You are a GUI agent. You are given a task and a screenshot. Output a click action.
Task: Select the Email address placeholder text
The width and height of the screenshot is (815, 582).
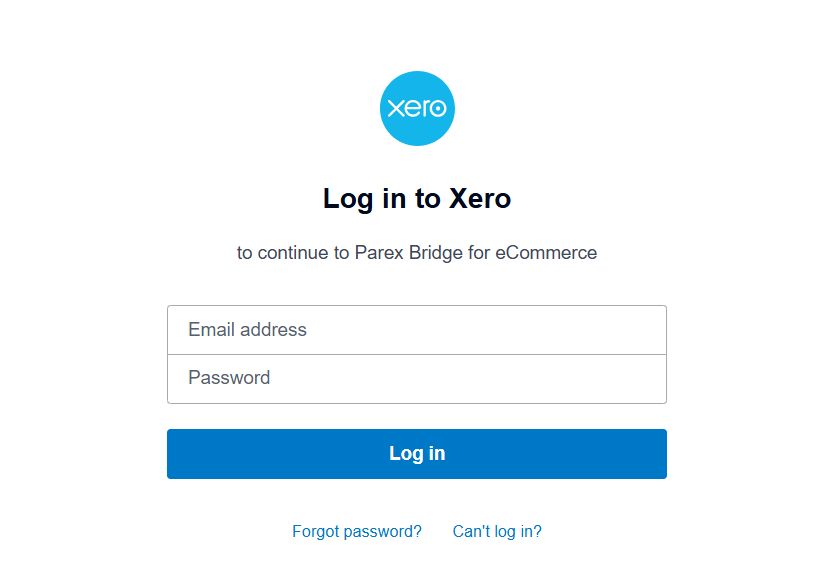tap(248, 330)
